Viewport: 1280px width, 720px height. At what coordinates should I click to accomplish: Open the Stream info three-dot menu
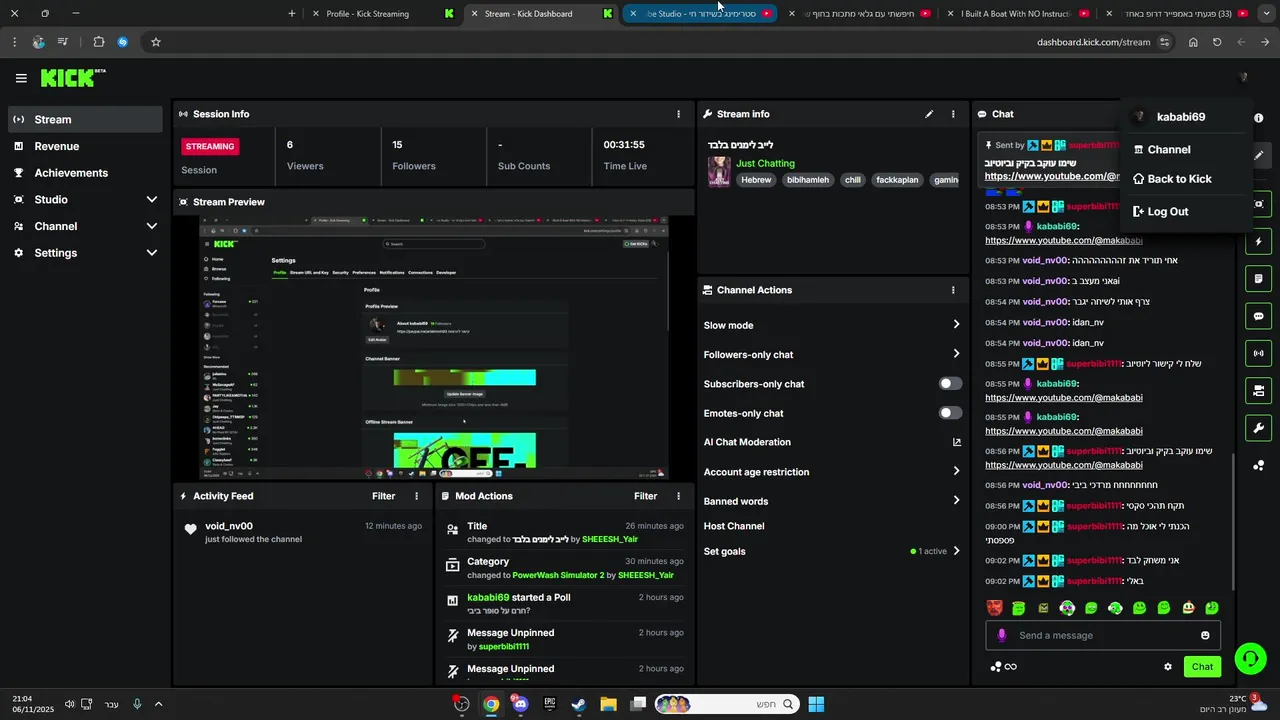pos(953,114)
